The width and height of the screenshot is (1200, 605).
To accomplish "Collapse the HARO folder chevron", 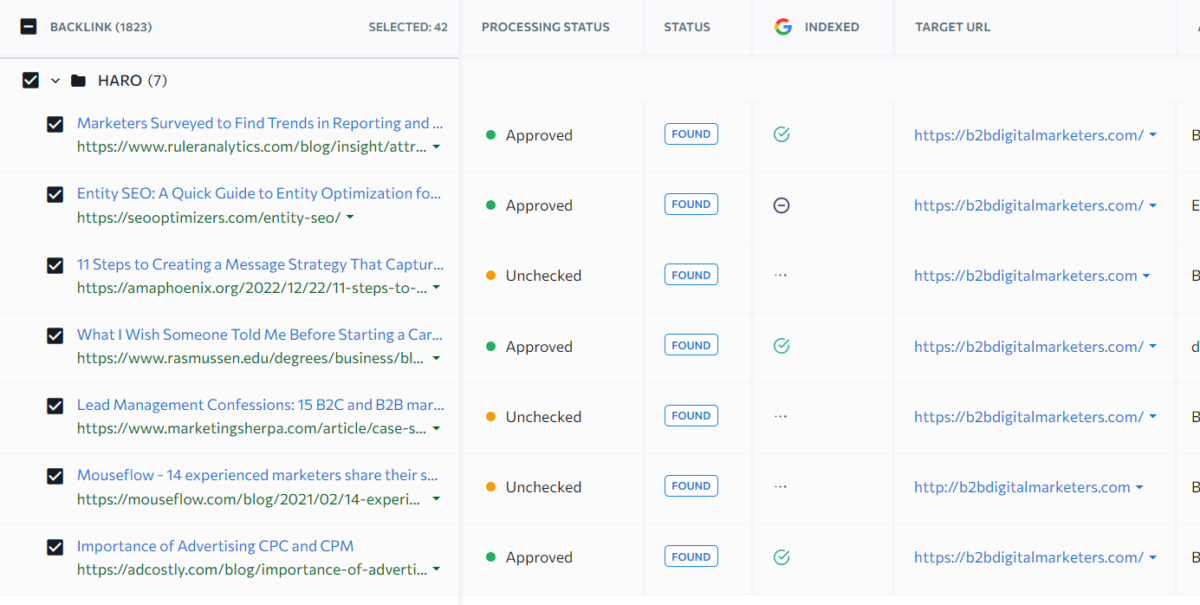I will click(x=55, y=80).
